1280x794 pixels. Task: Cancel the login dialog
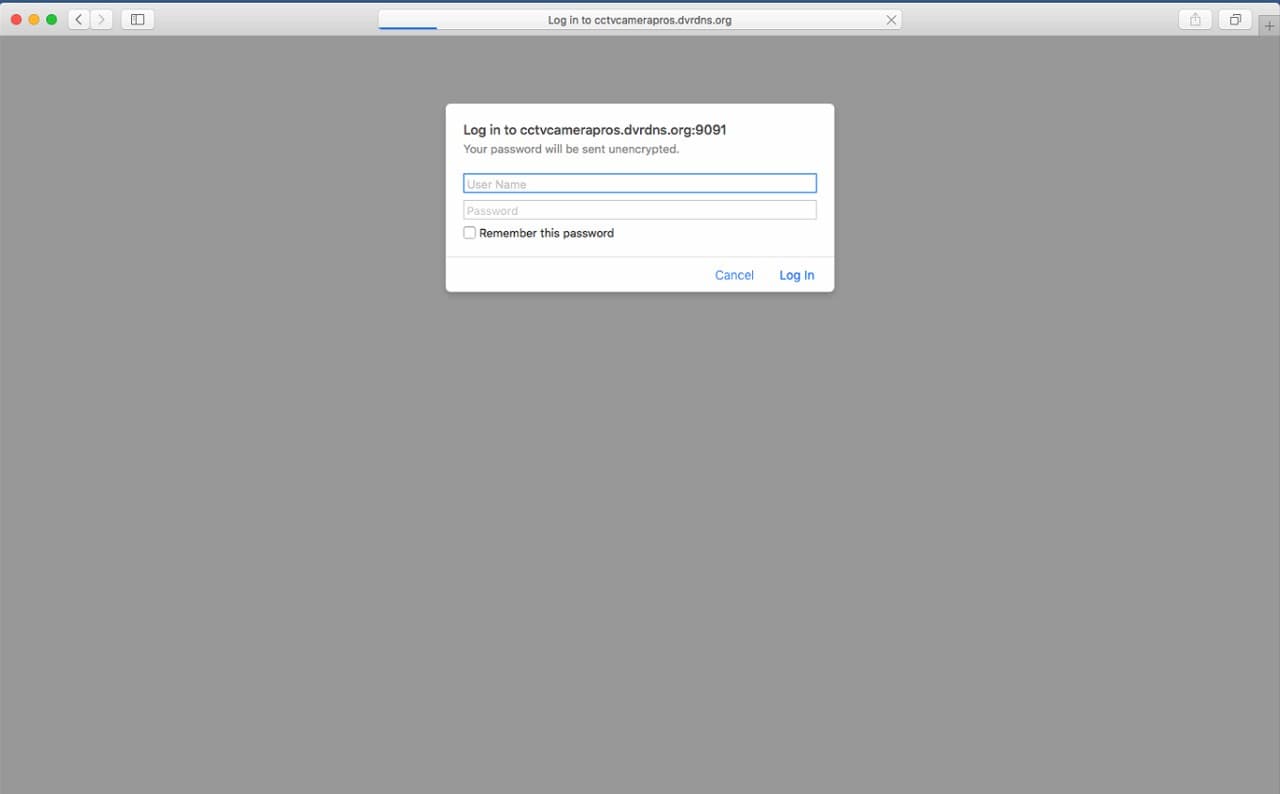[734, 275]
